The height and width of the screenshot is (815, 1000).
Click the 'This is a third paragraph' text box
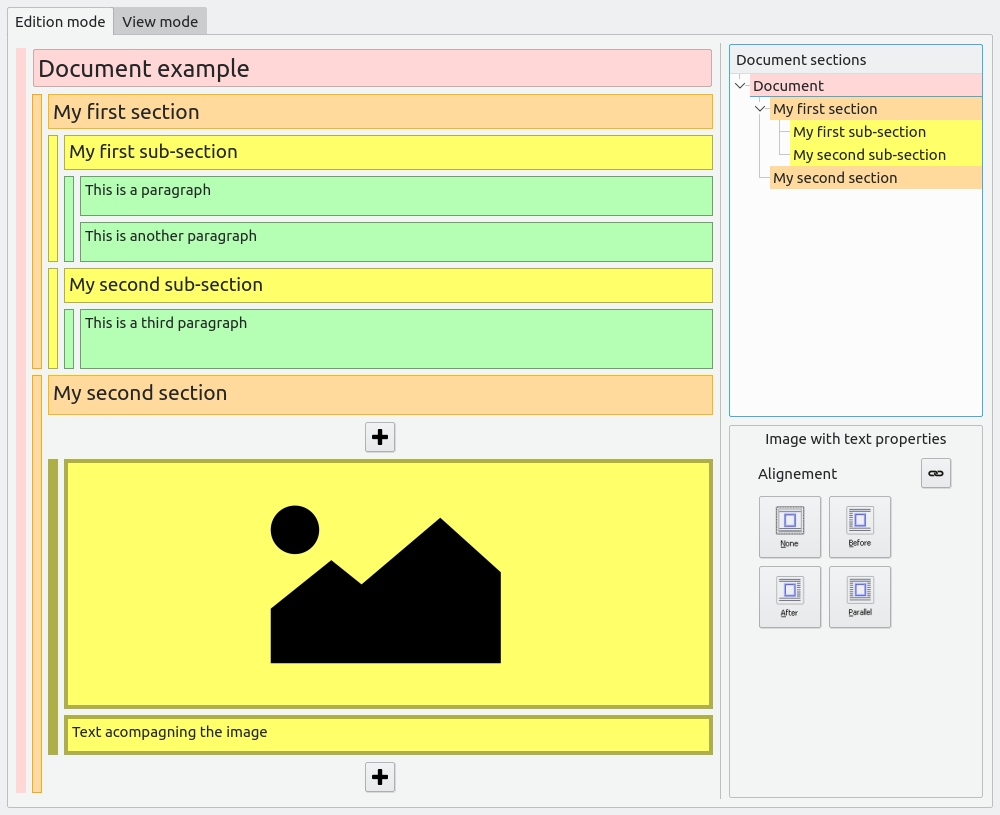coord(396,339)
